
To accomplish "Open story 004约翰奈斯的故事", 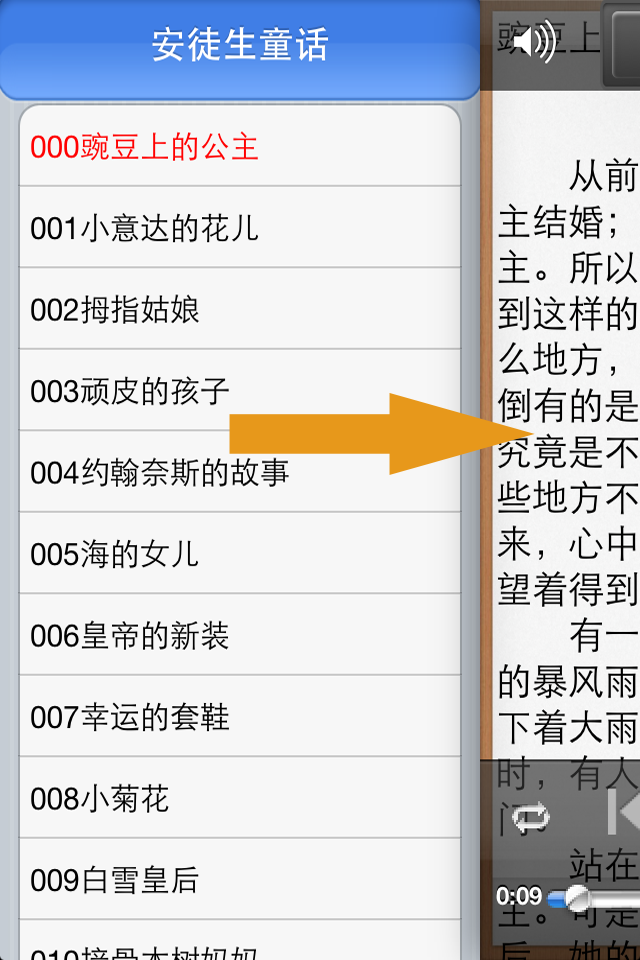I will click(239, 471).
